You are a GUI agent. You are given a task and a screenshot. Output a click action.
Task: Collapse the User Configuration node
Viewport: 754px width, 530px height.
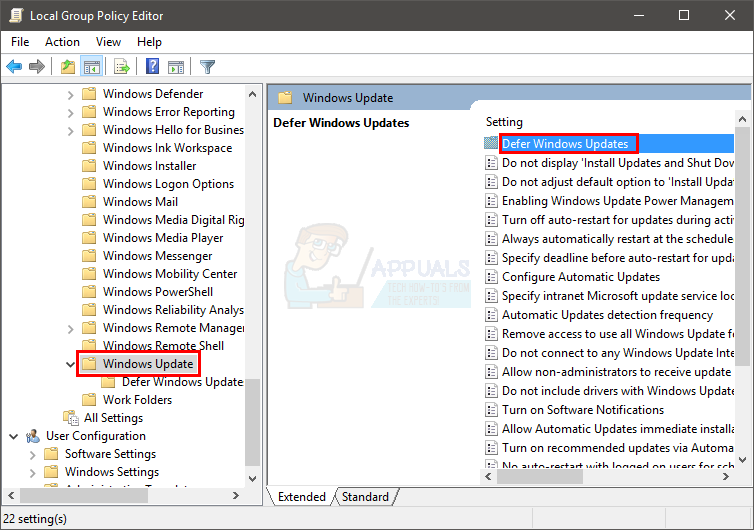click(x=14, y=436)
